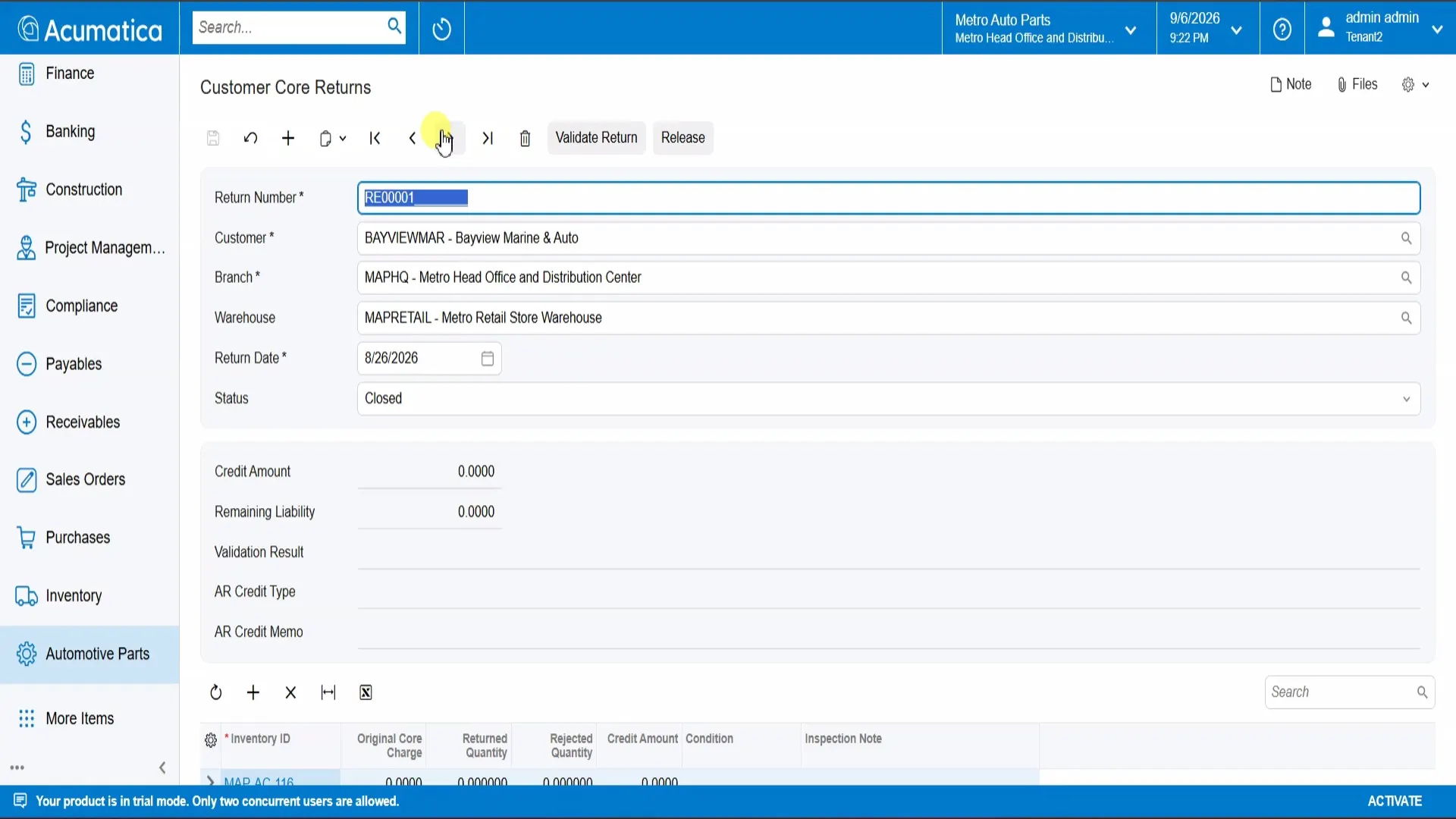Click the undo/cancel changes icon

[x=251, y=138]
